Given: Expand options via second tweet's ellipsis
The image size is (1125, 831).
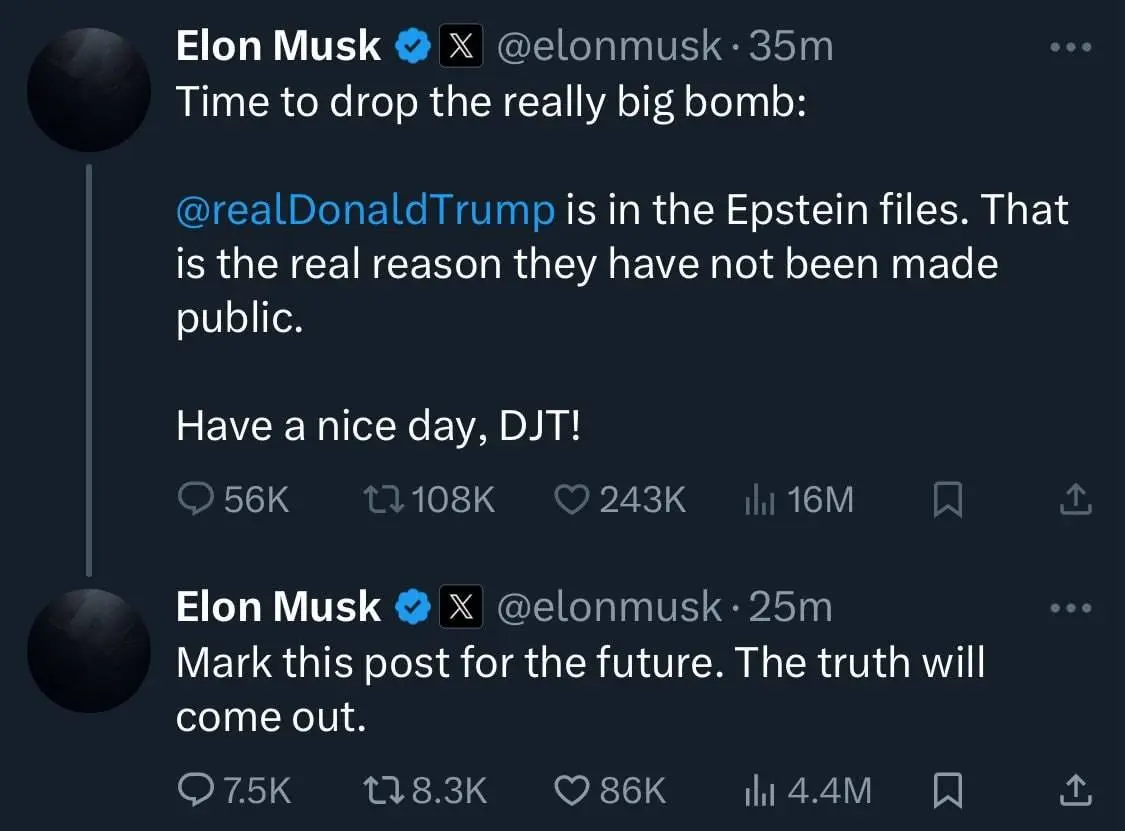Looking at the screenshot, I should point(1070,606).
